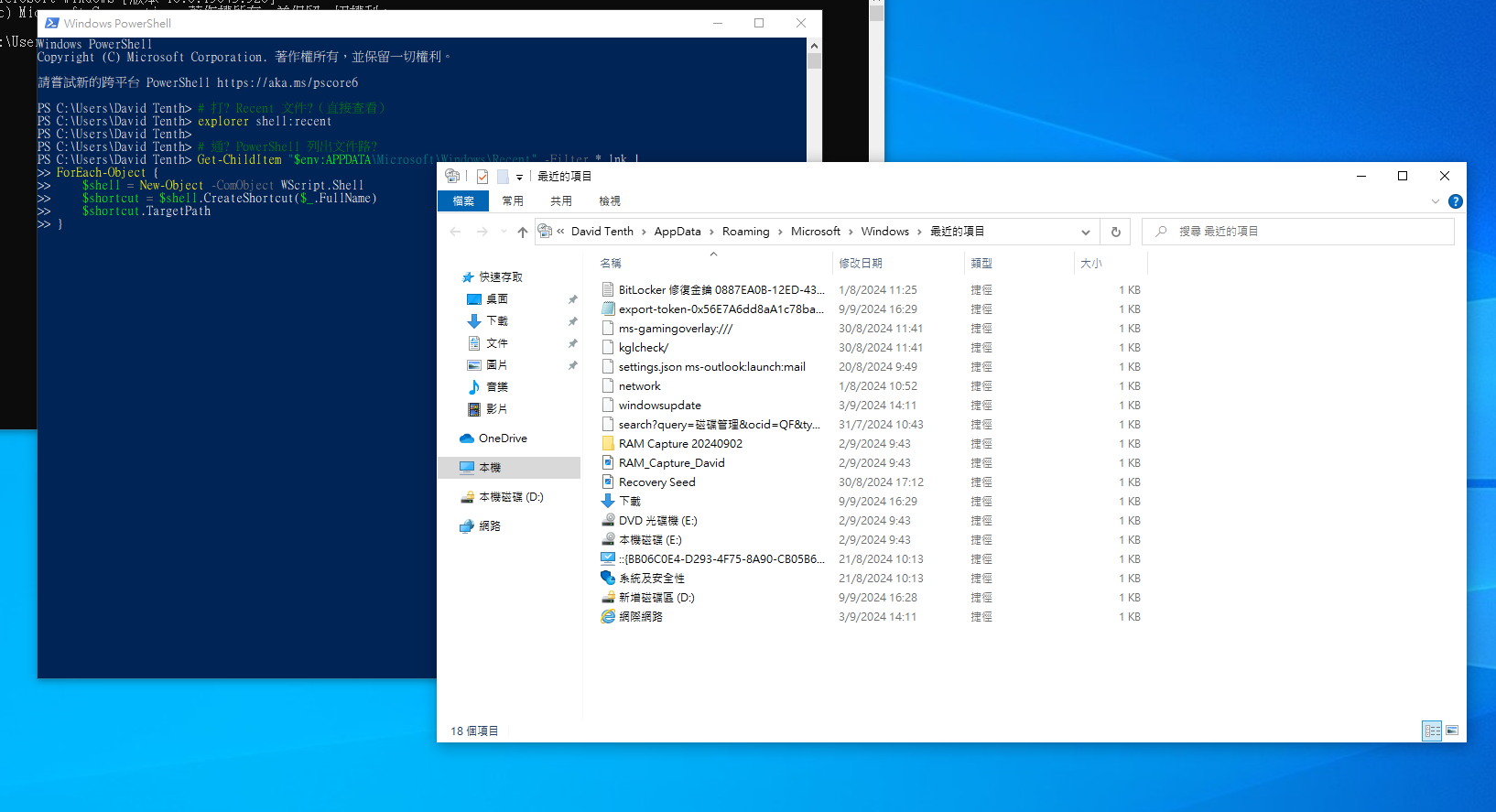Image resolution: width=1496 pixels, height=812 pixels.
Task: Click David Tenth in the address breadcrumb
Action: (602, 232)
